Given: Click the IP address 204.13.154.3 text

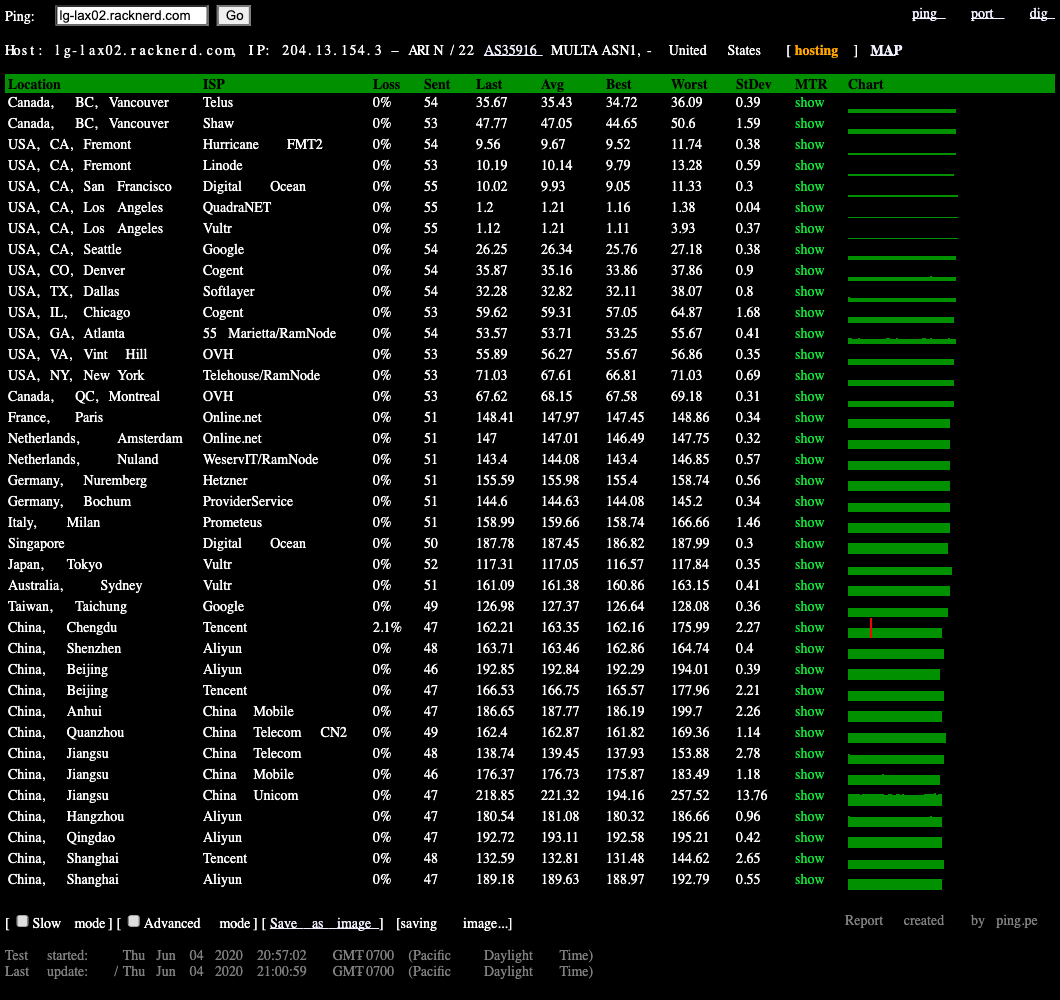Looking at the screenshot, I should click(x=332, y=50).
